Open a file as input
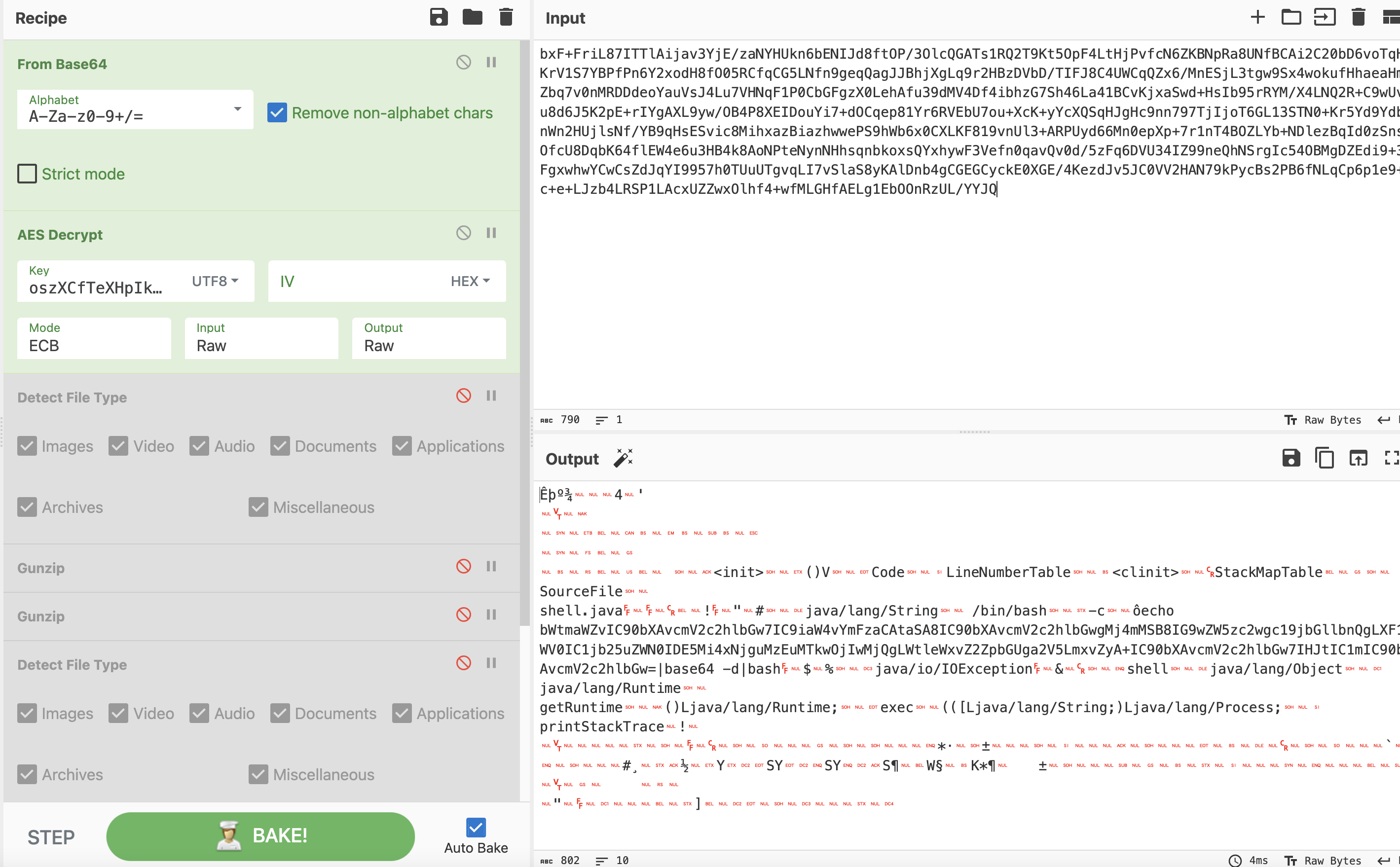The image size is (1400, 867). point(1291,17)
